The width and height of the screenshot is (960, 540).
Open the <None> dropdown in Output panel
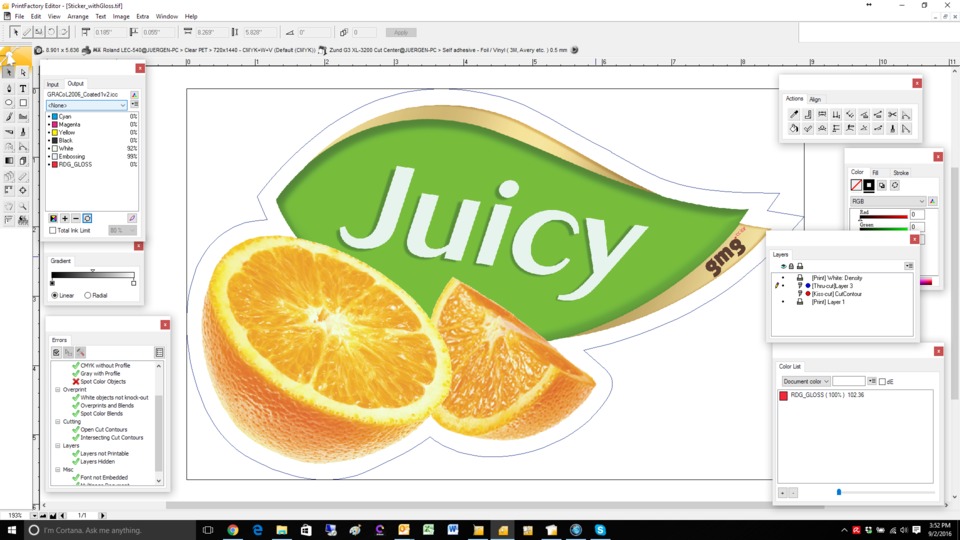pyautogui.click(x=86, y=105)
